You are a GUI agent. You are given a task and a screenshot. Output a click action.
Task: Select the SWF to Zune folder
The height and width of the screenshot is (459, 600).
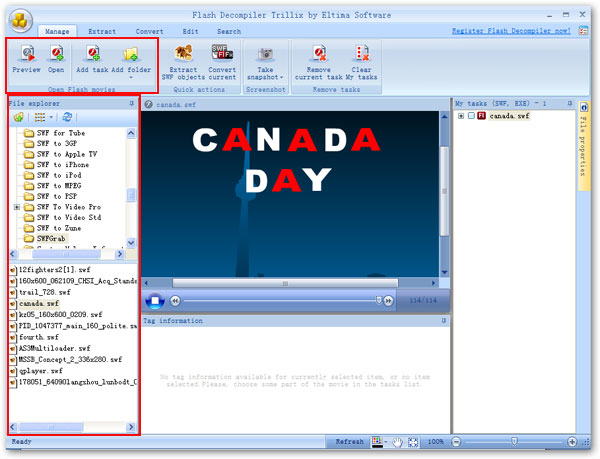pyautogui.click(x=59, y=228)
